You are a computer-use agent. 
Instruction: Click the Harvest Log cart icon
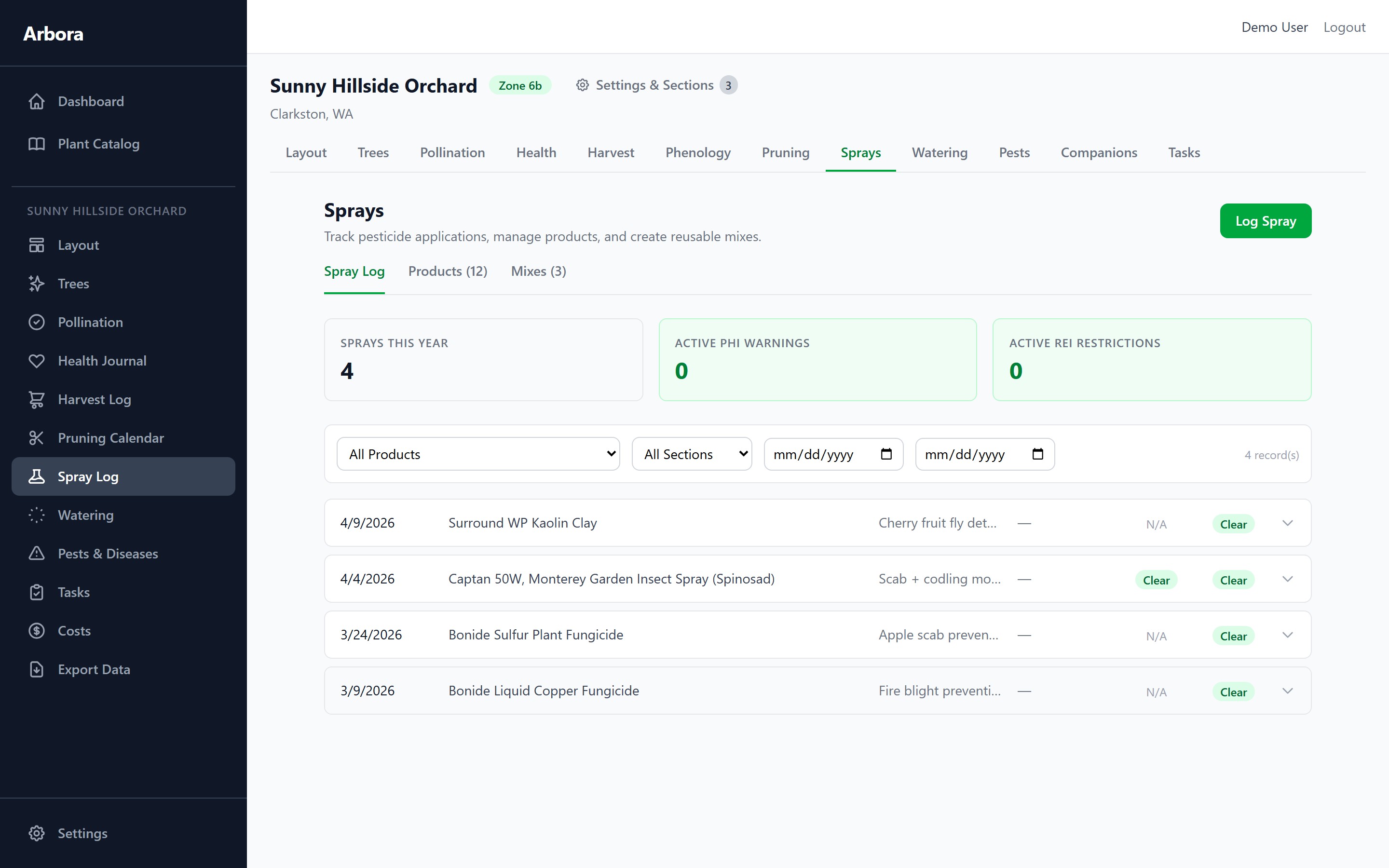(x=37, y=400)
